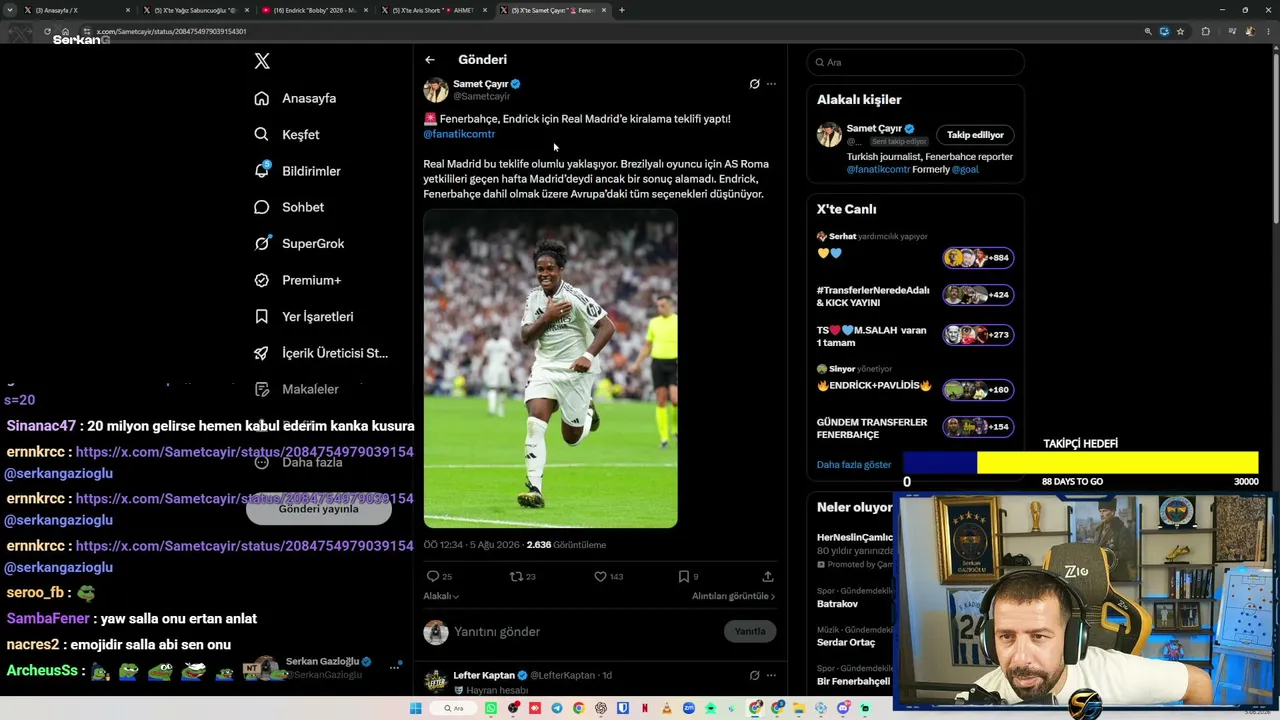
Task: Open the Chrome three-dot menu
Action: click(x=1266, y=31)
